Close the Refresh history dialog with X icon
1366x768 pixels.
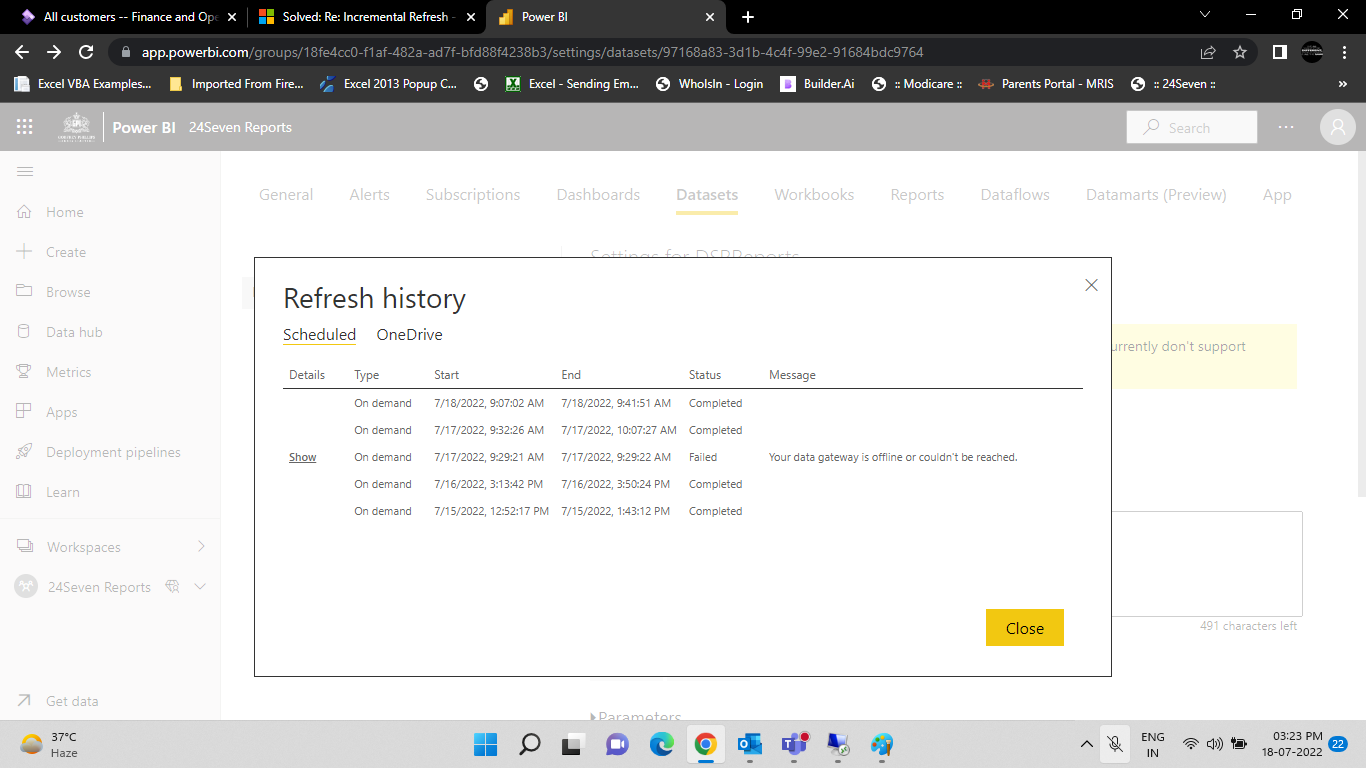pyautogui.click(x=1091, y=285)
